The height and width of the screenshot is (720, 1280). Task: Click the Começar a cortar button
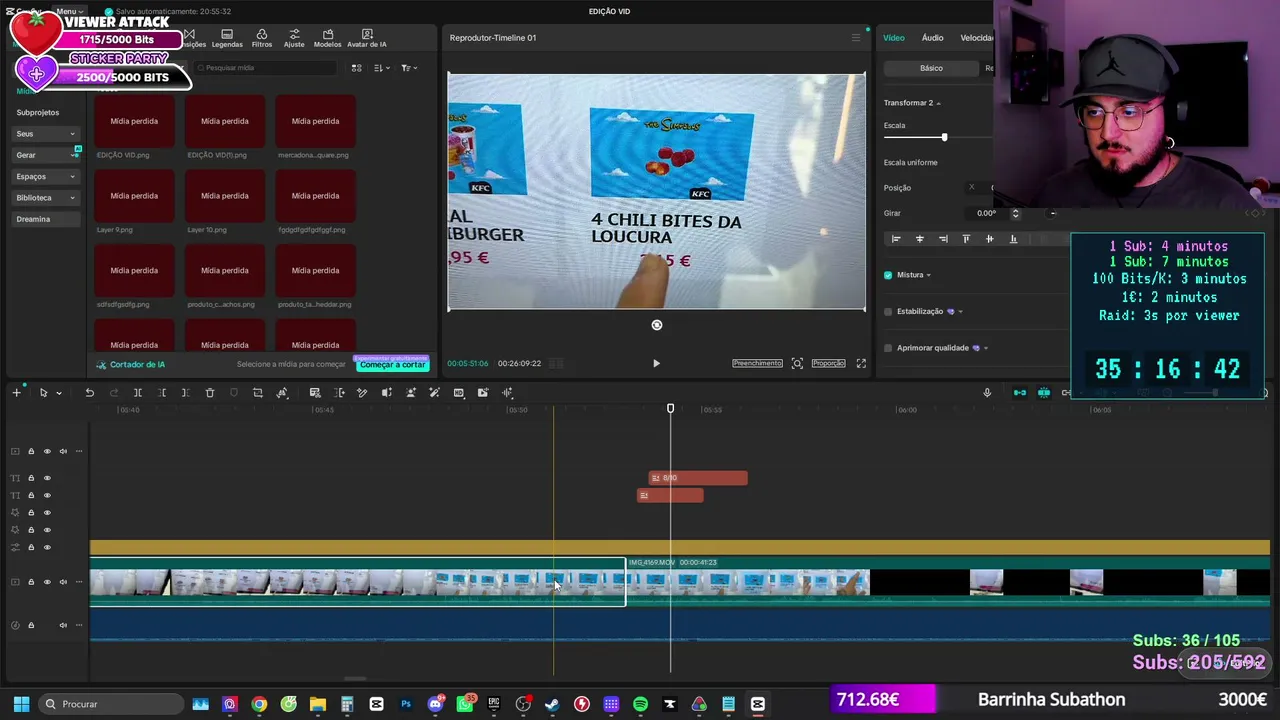click(x=393, y=365)
